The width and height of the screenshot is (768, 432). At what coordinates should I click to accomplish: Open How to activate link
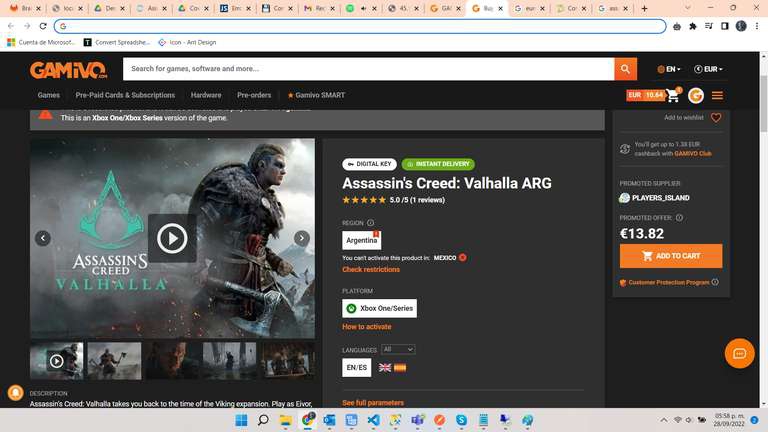pos(366,327)
